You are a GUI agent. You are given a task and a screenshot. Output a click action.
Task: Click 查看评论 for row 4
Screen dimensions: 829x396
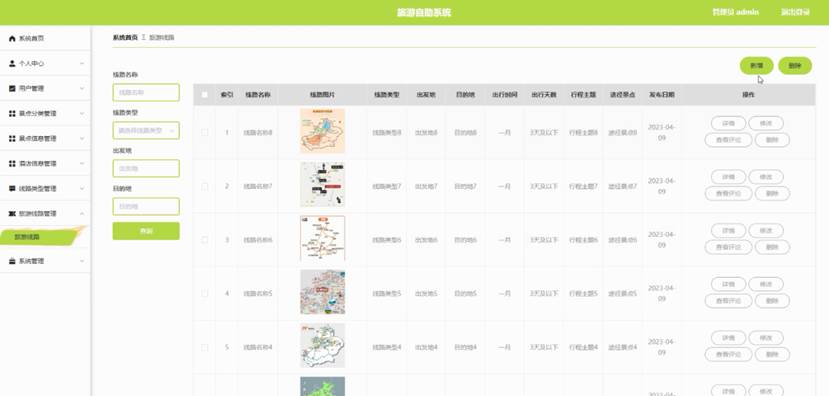point(729,301)
